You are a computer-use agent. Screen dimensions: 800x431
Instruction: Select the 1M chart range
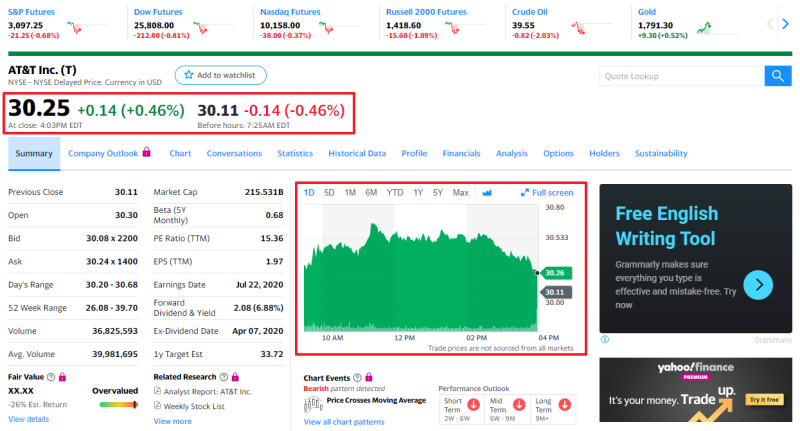(350, 193)
